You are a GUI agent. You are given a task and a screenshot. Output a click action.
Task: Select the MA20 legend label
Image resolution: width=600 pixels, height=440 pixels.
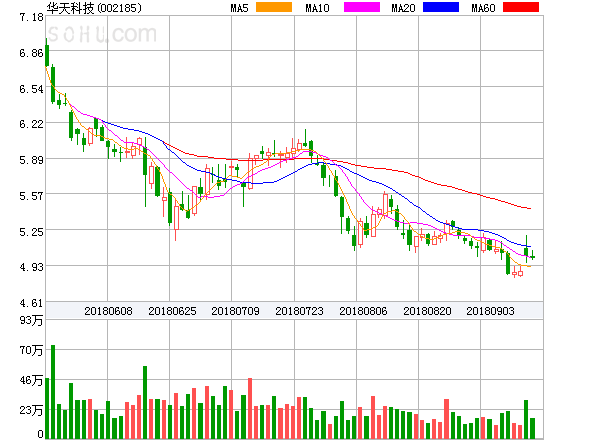pos(404,8)
